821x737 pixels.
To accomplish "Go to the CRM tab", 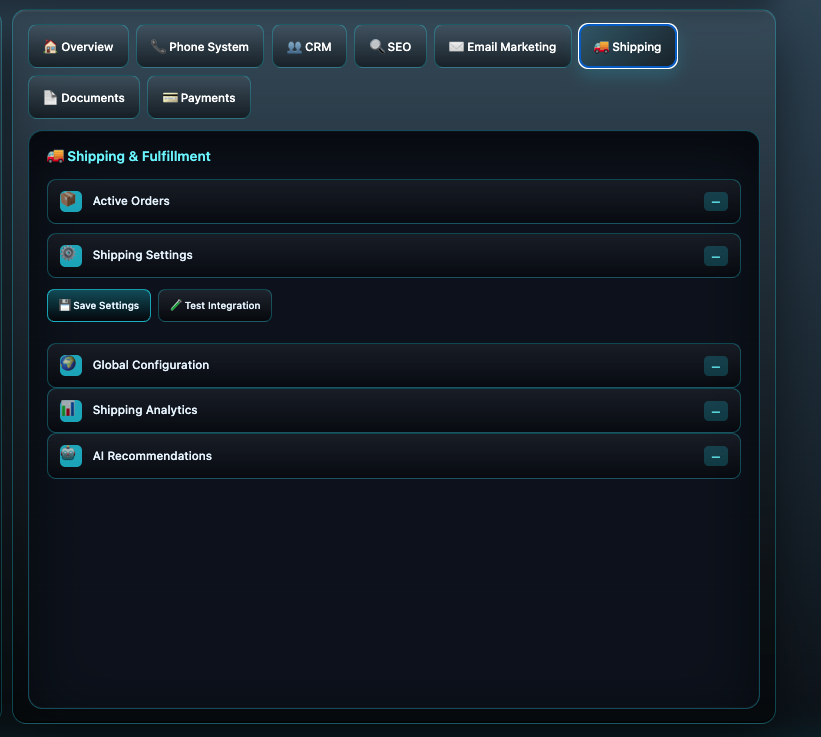I will coord(309,47).
